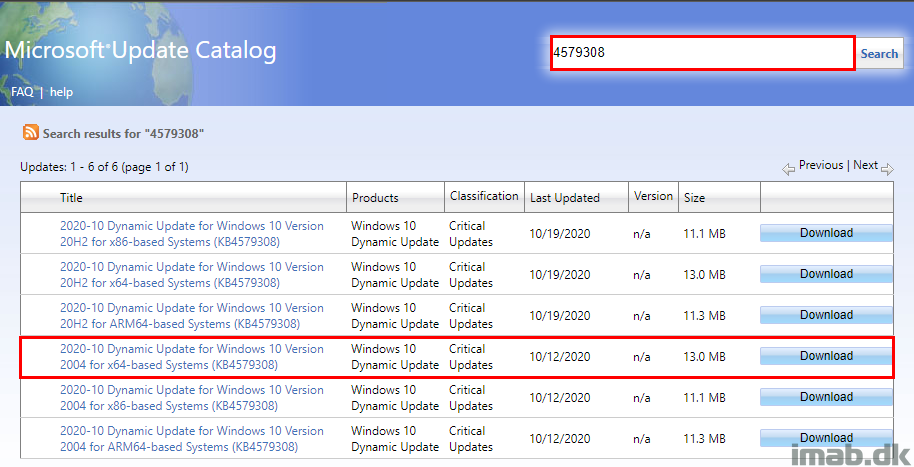The height and width of the screenshot is (467, 914).
Task: Click 11.3 MB size in 20H2 ARM64 row
Action: (x=704, y=315)
